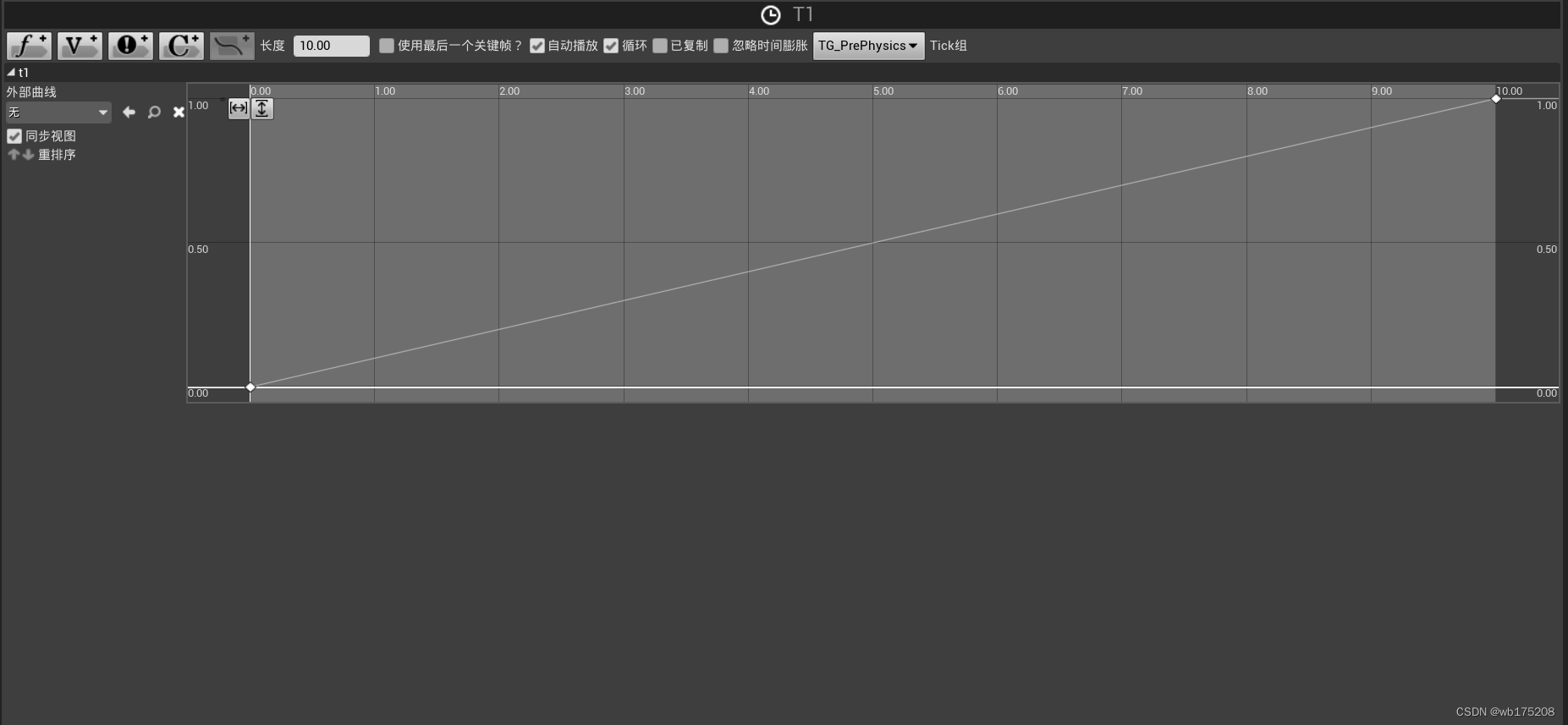Image resolution: width=1568 pixels, height=725 pixels.
Task: Toggle the use last keyframe checkbox
Action: click(387, 46)
